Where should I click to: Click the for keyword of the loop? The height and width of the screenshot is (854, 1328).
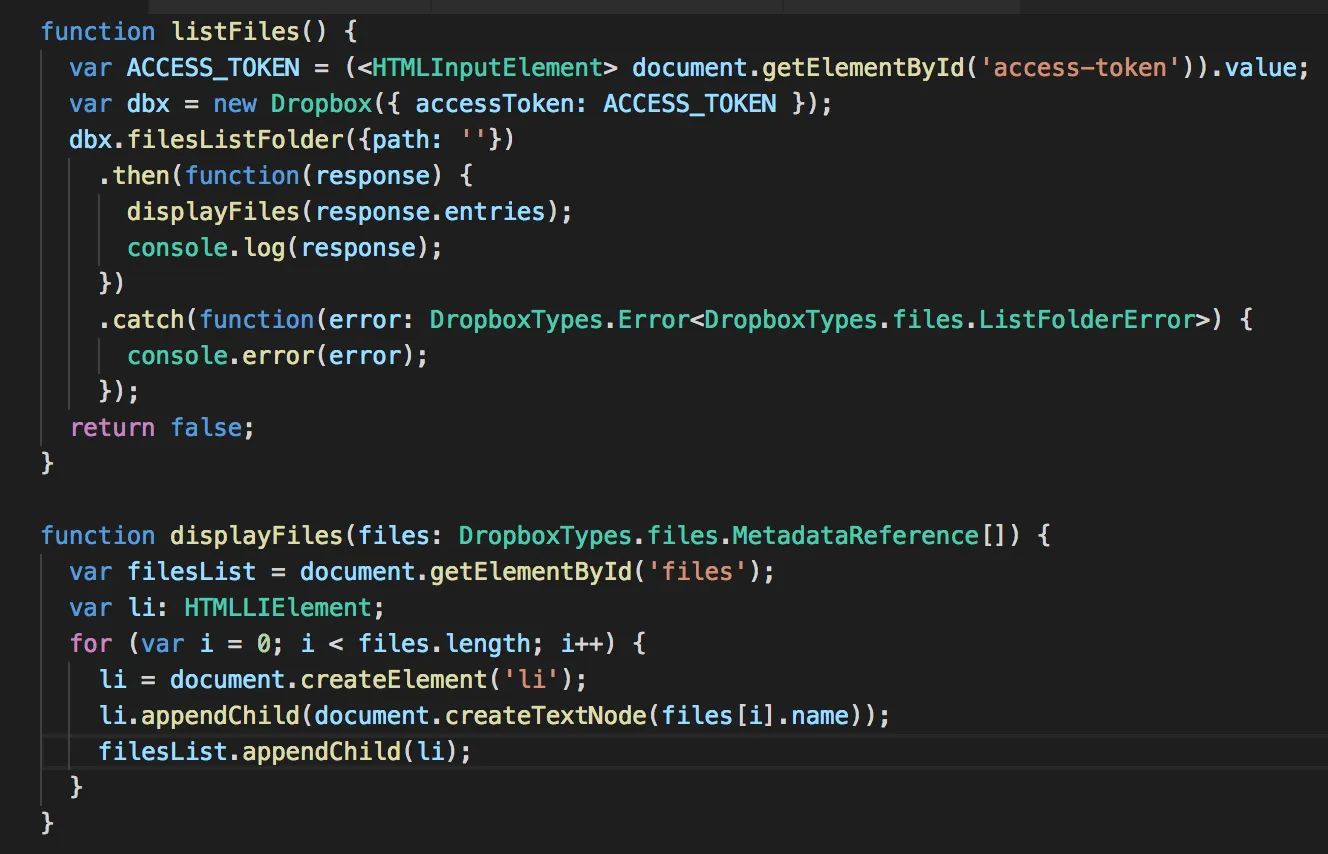91,643
